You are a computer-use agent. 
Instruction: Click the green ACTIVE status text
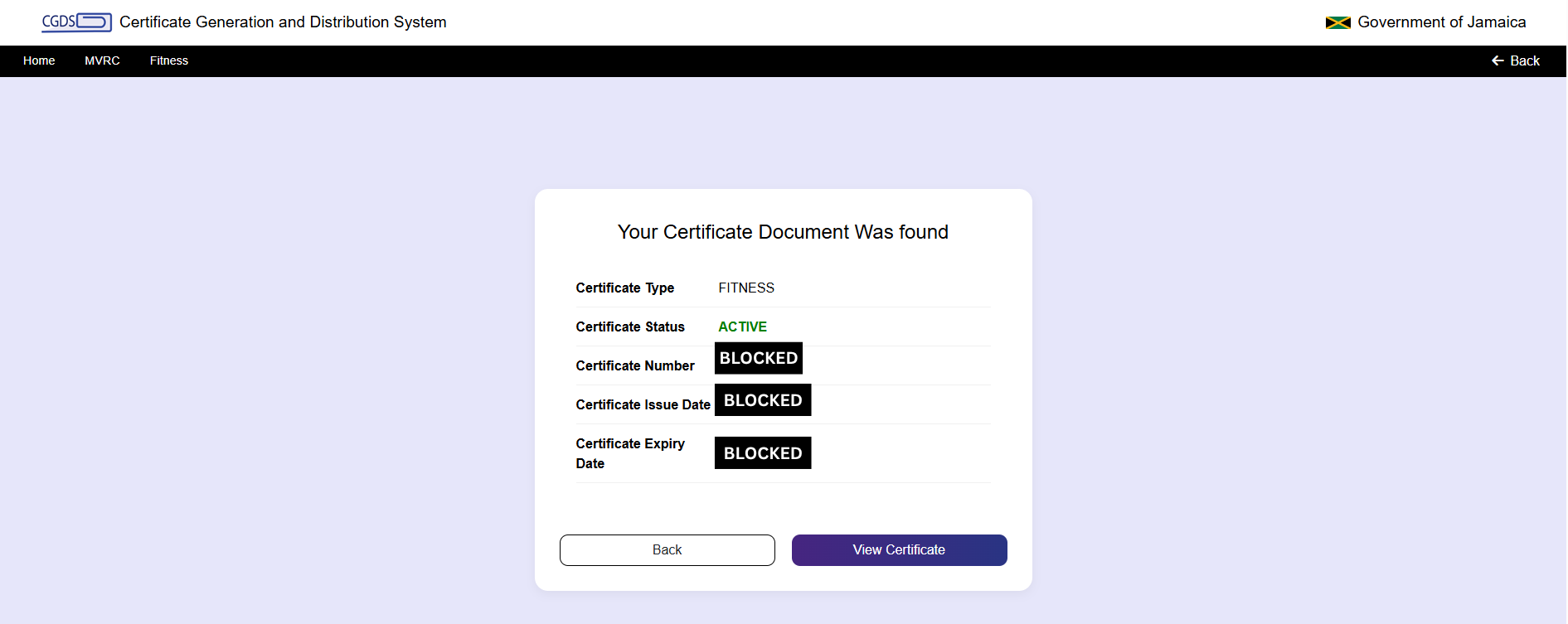(742, 327)
